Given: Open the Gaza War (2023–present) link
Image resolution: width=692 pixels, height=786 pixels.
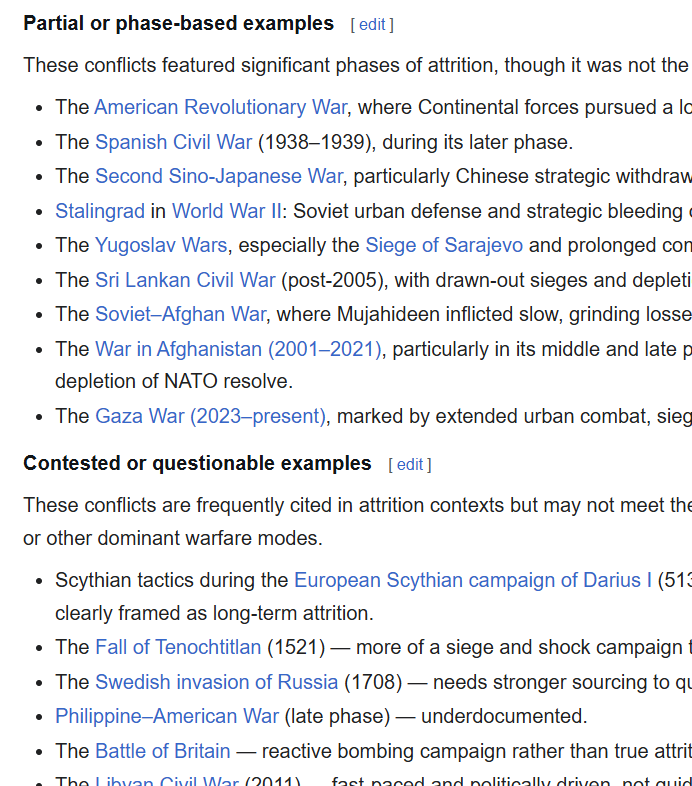Looking at the screenshot, I should (x=210, y=416).
